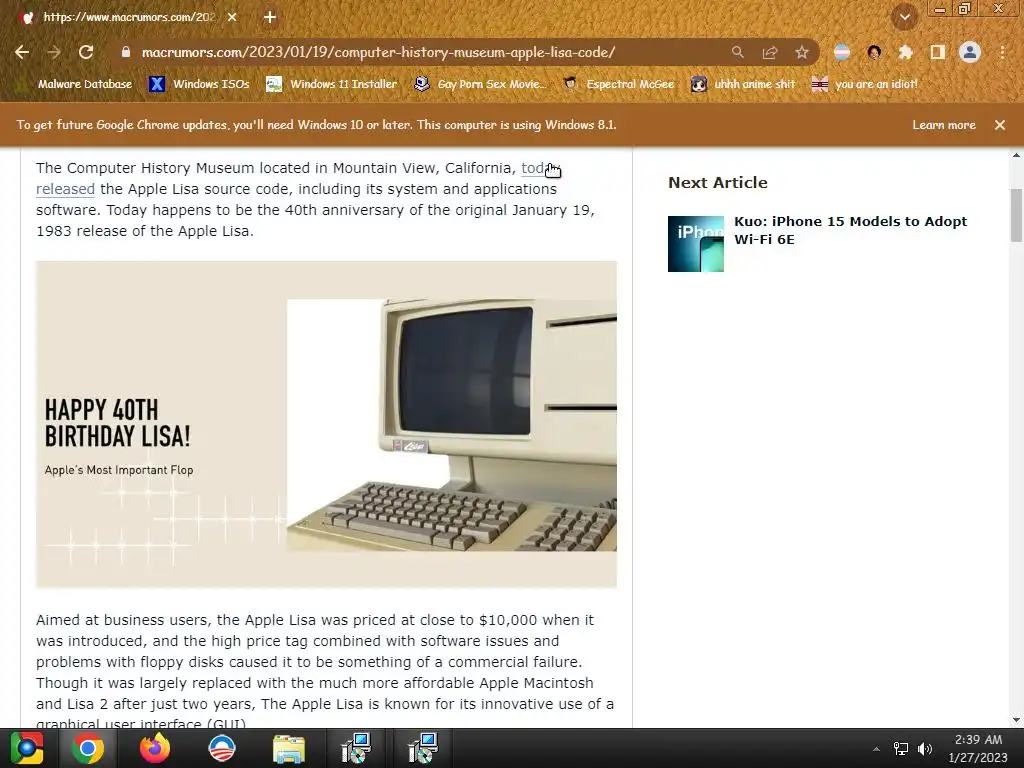
Task: Open Malware Database bookmark
Action: point(76,84)
